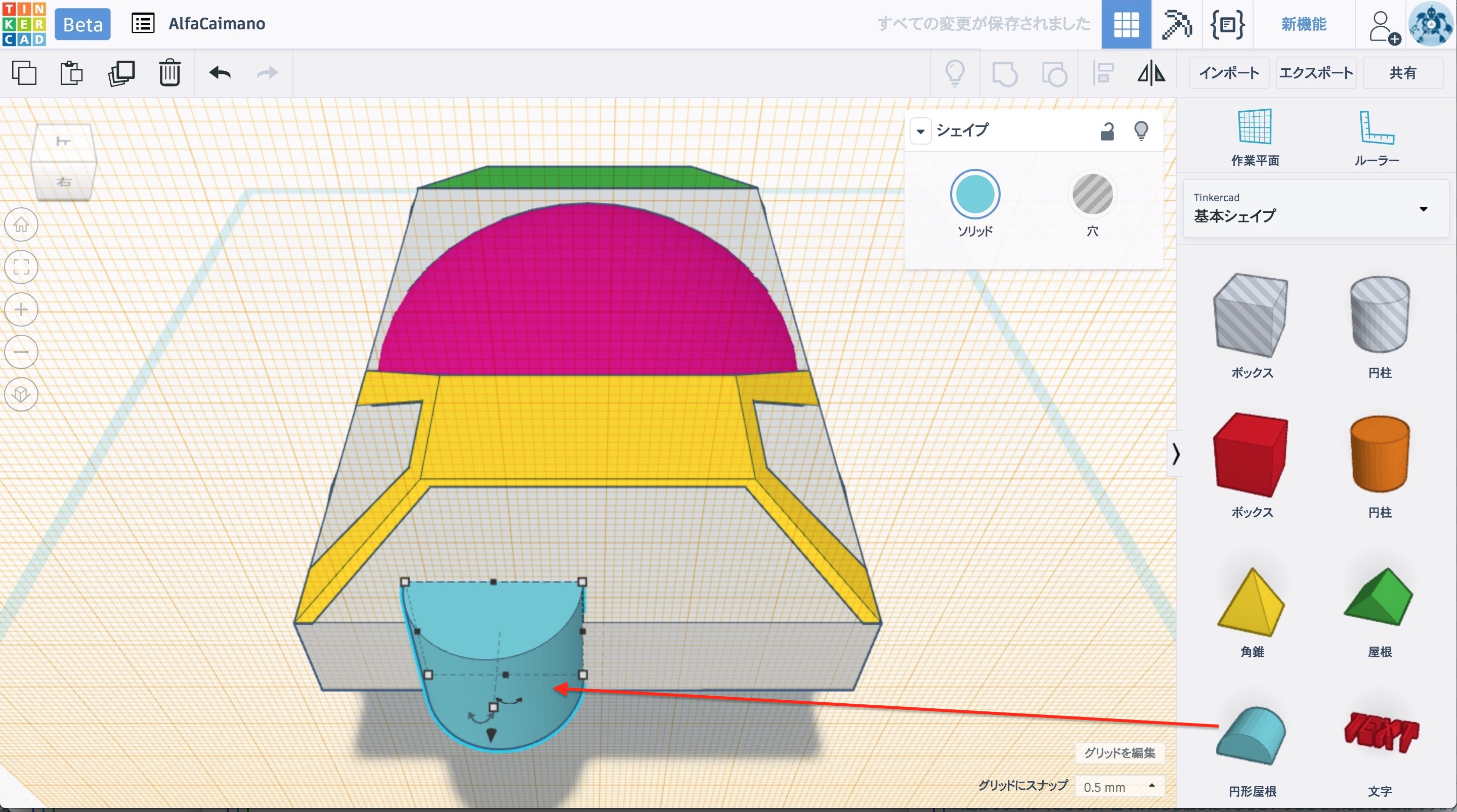Viewport: 1457px width, 812px height.
Task: Click the fit-all-in-view icon
Action: click(21, 267)
